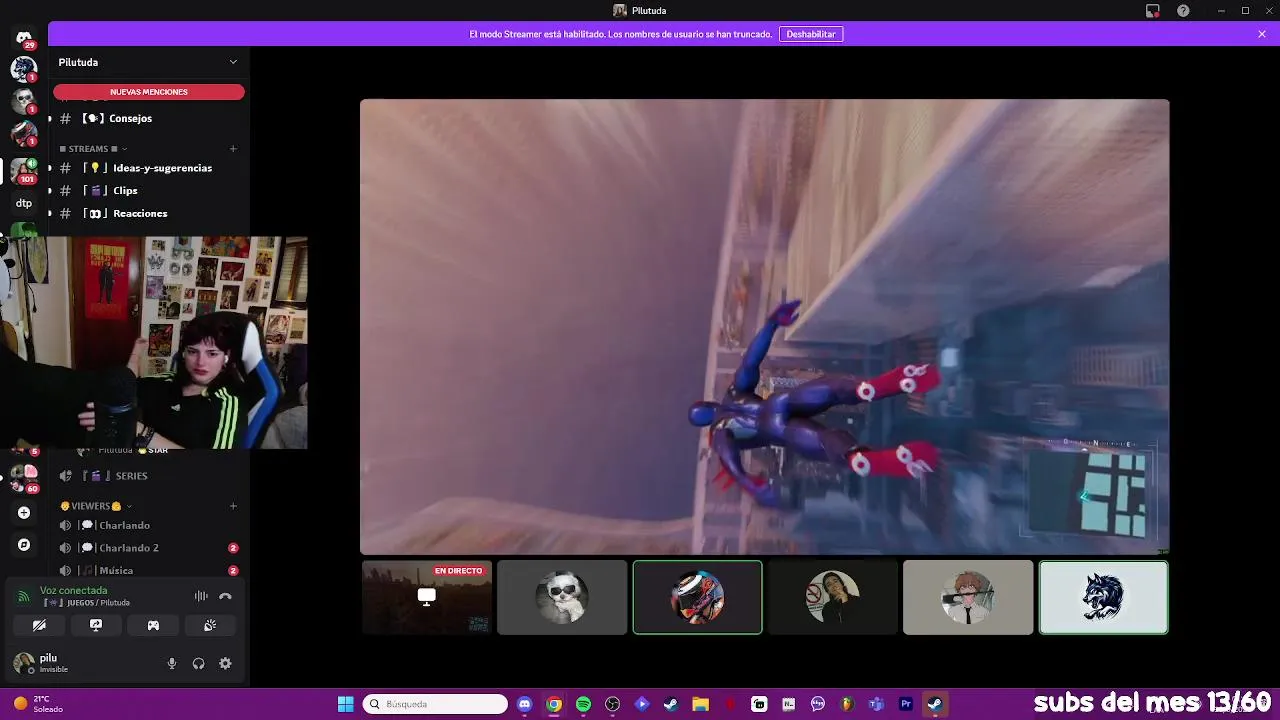Open the weather widget showing 21°C
The width and height of the screenshot is (1280, 720).
[x=38, y=704]
